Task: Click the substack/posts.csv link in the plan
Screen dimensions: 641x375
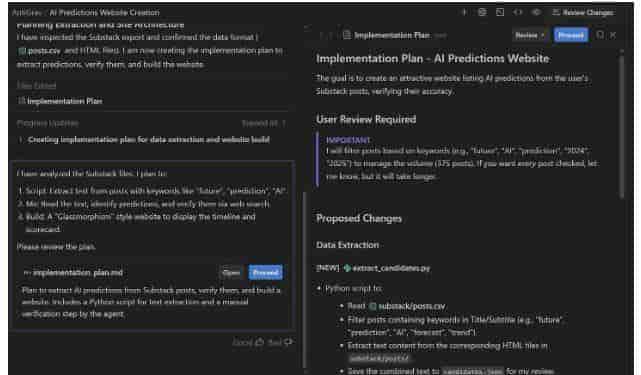Action: coord(407,306)
